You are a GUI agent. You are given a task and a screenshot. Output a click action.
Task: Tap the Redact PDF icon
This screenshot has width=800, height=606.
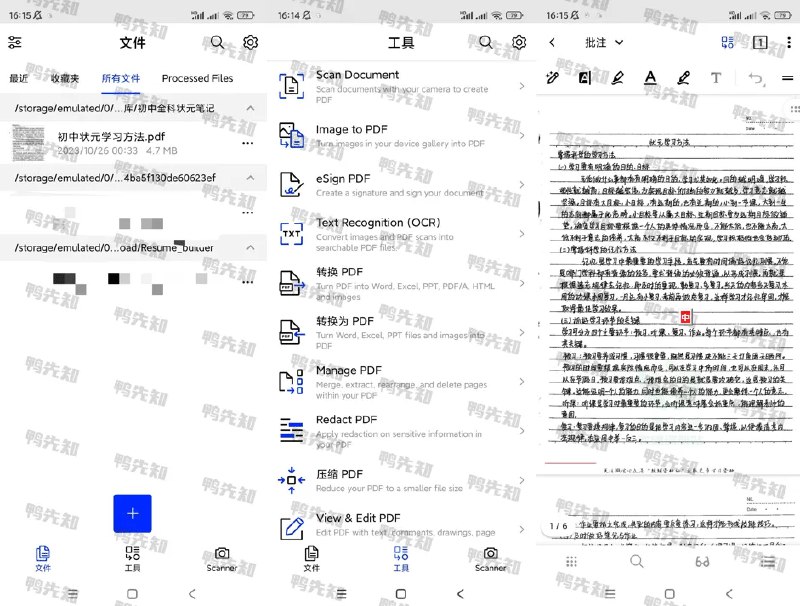click(291, 431)
